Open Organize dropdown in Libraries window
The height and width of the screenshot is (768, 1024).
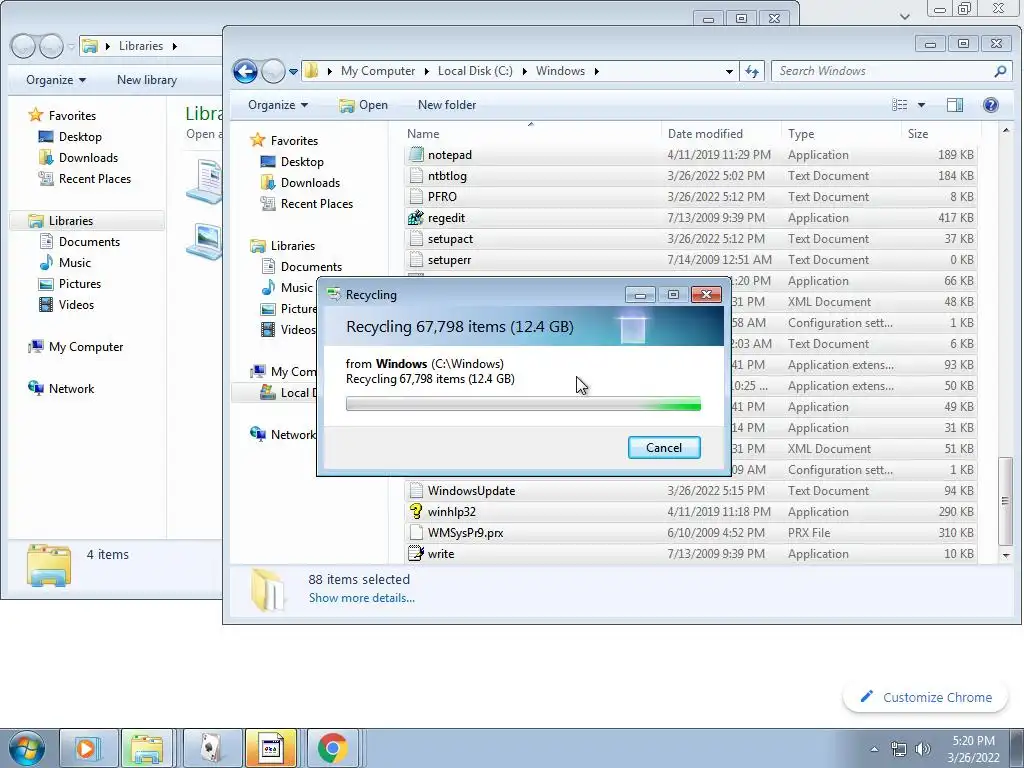point(56,80)
